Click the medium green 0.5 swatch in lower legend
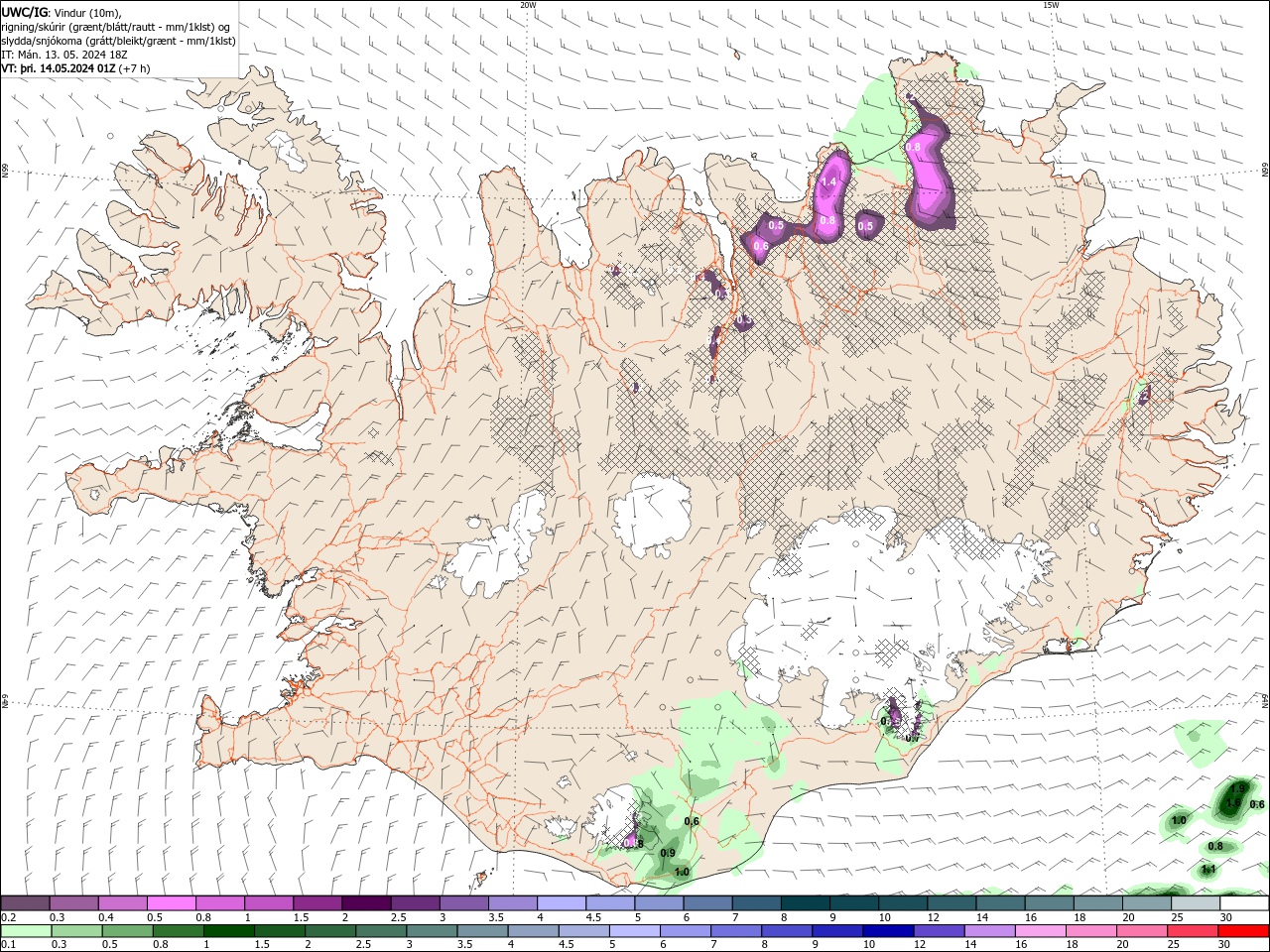 [x=127, y=931]
